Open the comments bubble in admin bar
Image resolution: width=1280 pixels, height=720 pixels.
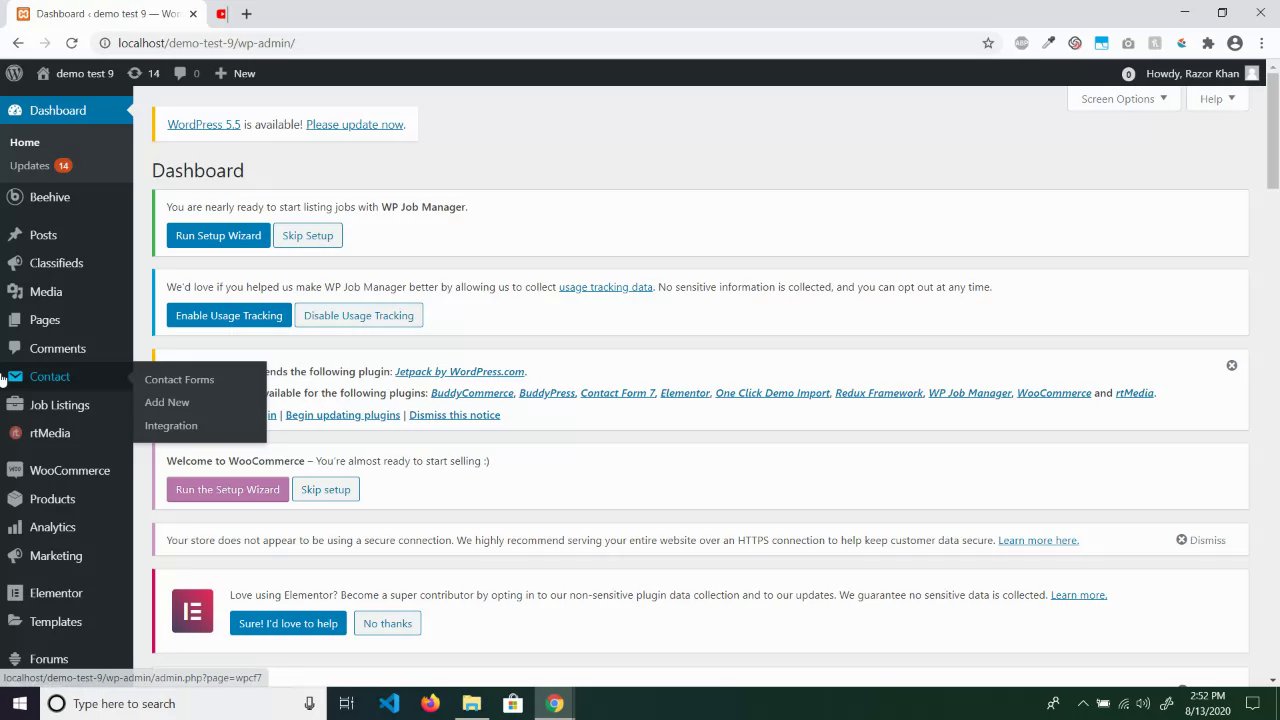click(x=186, y=73)
